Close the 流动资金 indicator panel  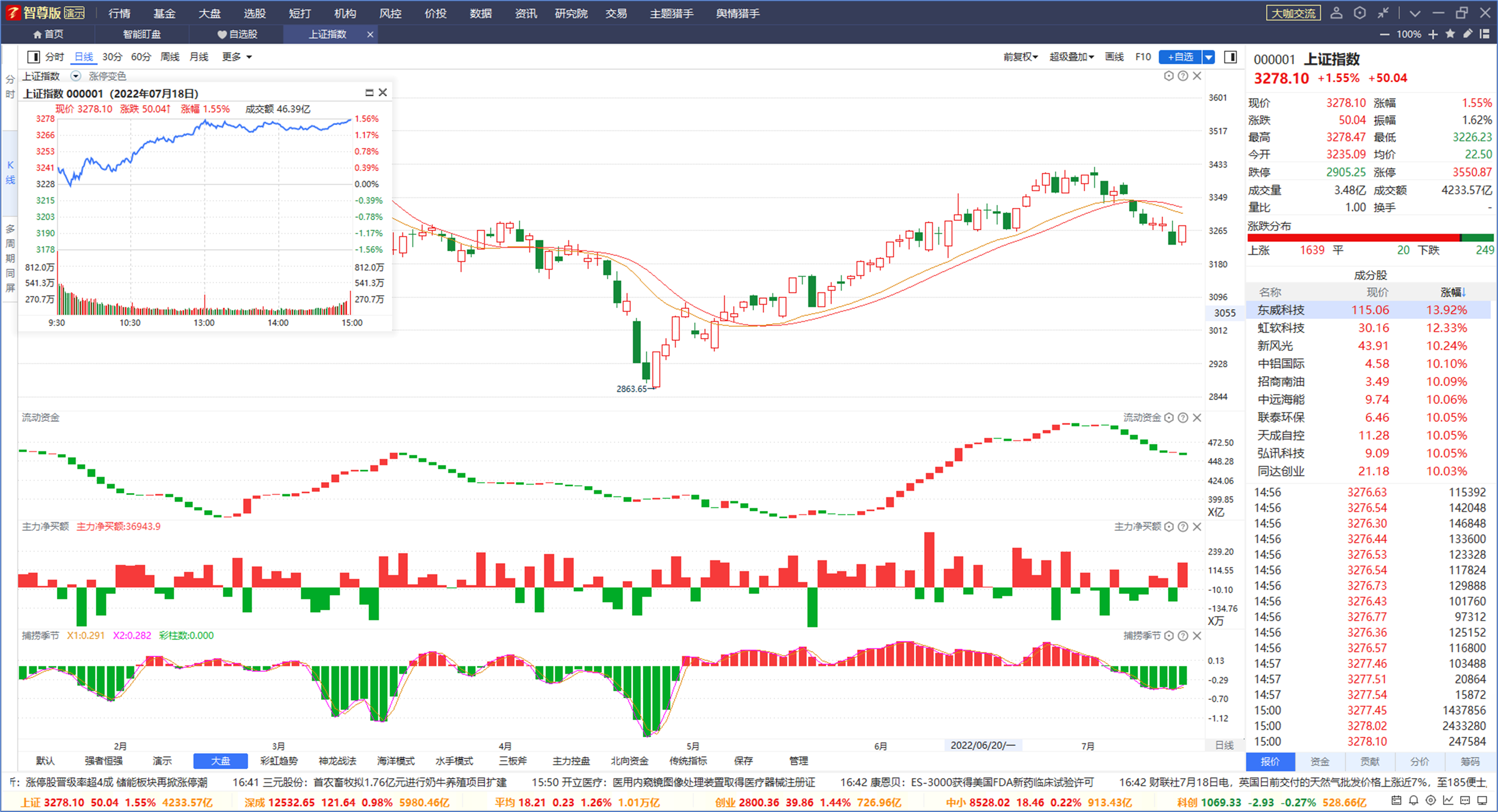click(1197, 417)
